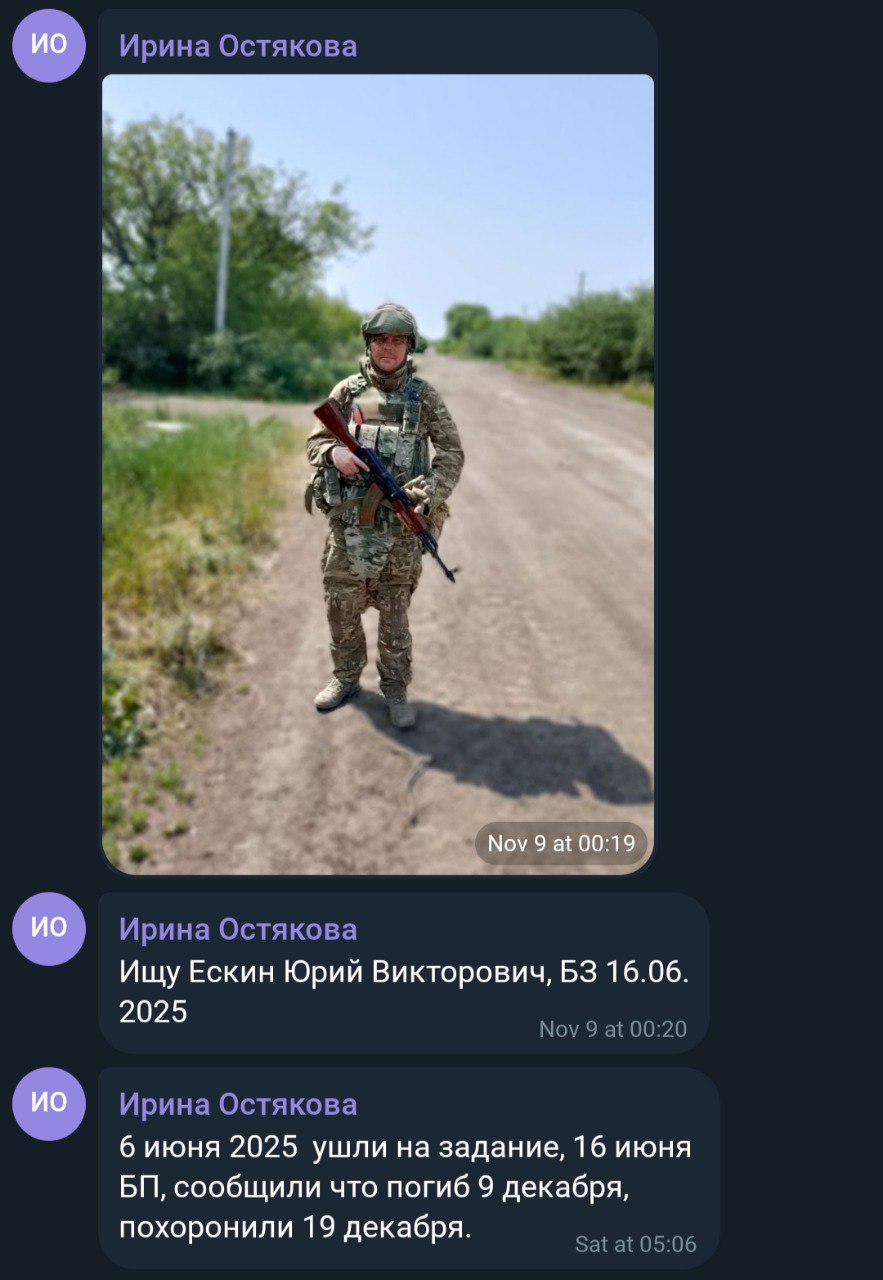The image size is (883, 1280).
Task: Click the Sat at 05:06 timestamp
Action: 636,1244
